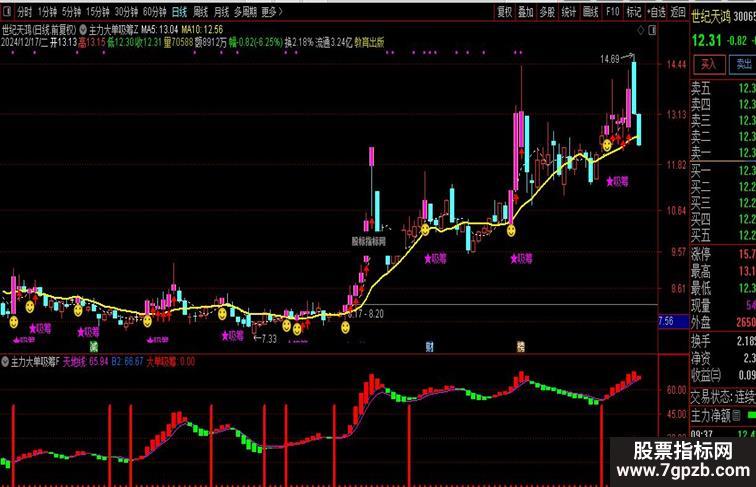Select the 日线 daily chart tab
The image size is (756, 487).
tap(179, 12)
